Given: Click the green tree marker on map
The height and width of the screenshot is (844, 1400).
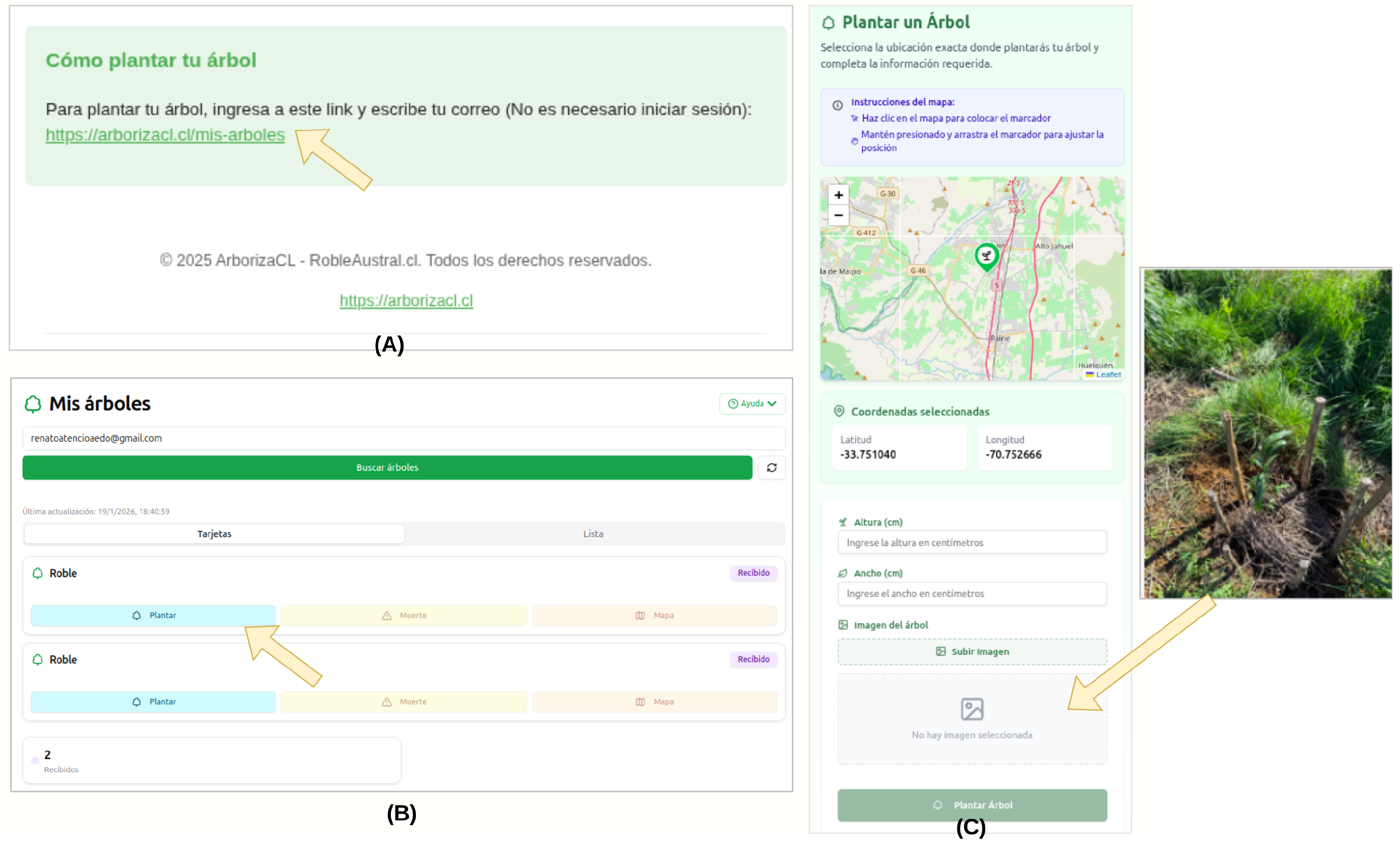Looking at the screenshot, I should pyautogui.click(x=987, y=256).
